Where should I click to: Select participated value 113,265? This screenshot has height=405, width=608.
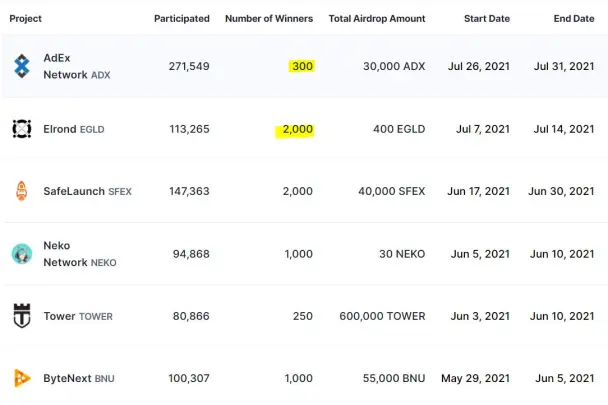pyautogui.click(x=190, y=129)
